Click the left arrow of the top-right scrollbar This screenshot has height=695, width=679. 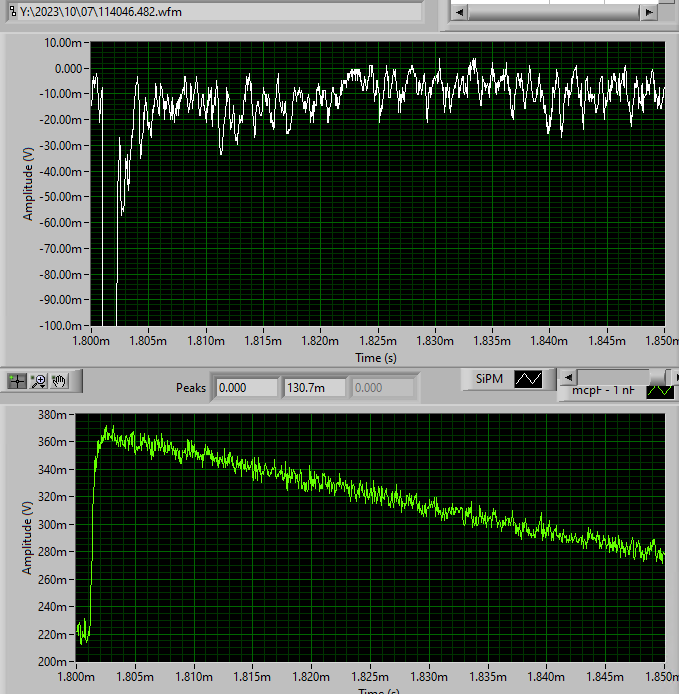coord(460,12)
